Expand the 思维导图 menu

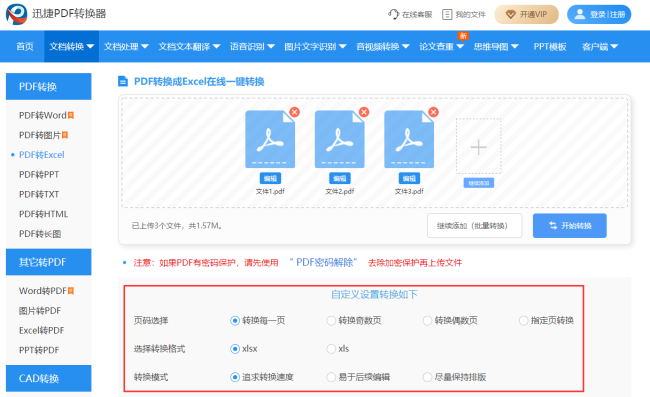pos(496,46)
